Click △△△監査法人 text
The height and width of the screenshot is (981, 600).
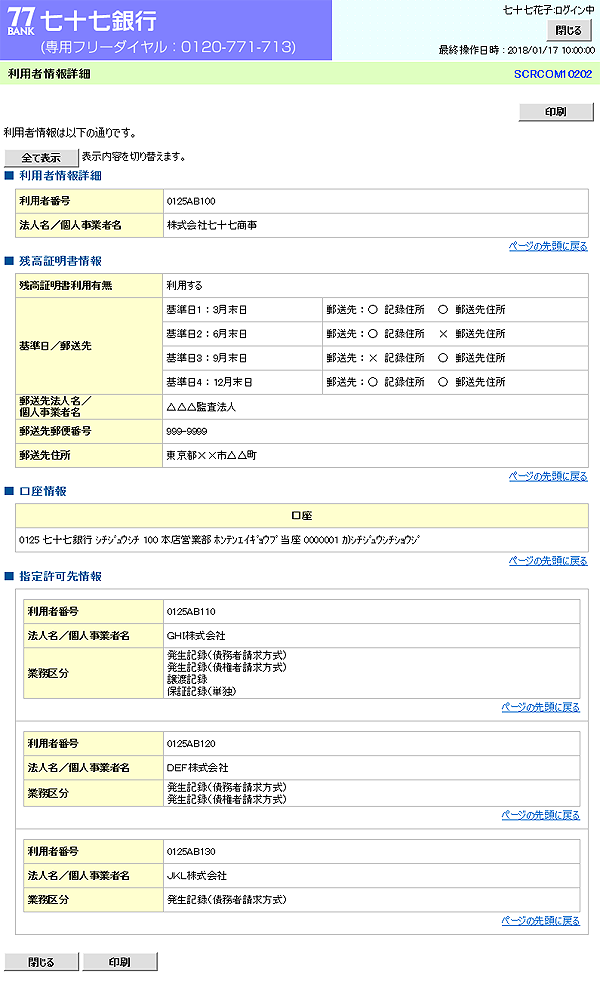(201, 407)
